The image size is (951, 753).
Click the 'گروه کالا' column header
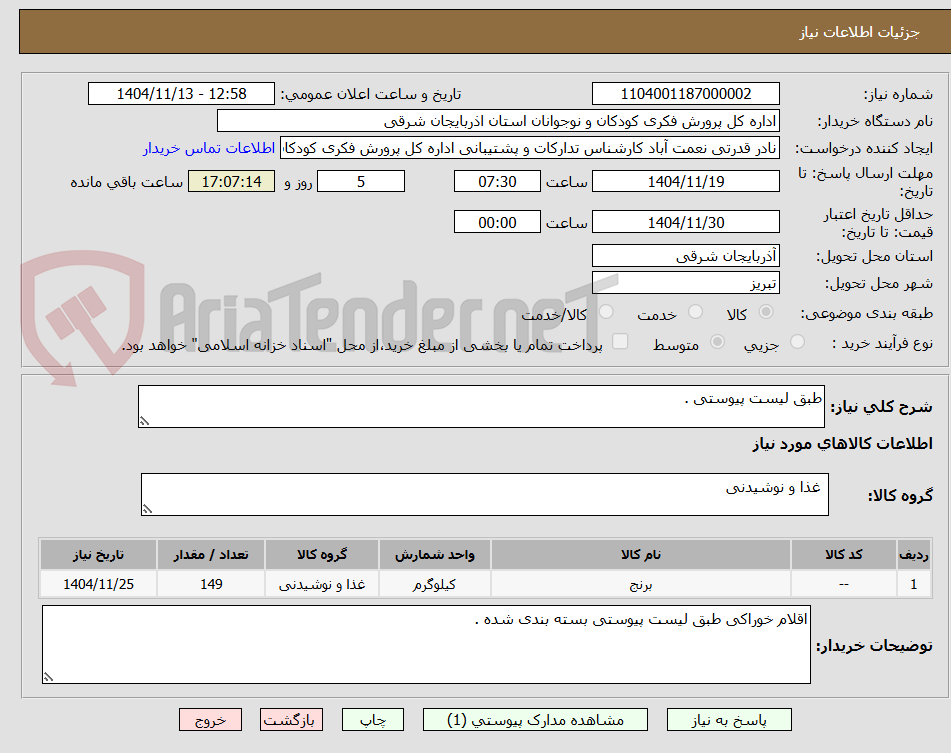tap(322, 555)
